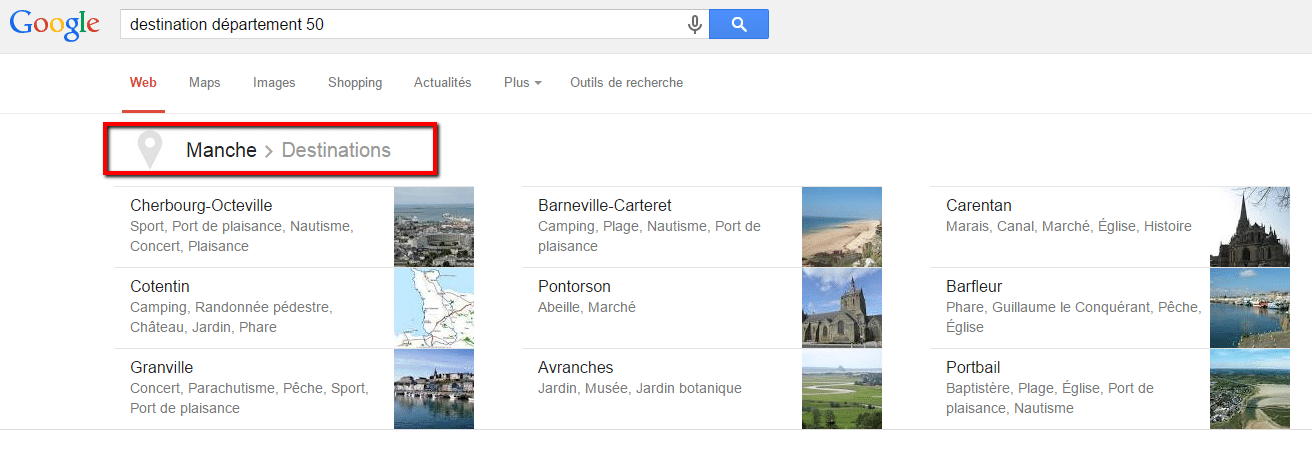This screenshot has width=1312, height=450.
Task: Expand the Plus dropdown menu
Action: (x=523, y=83)
